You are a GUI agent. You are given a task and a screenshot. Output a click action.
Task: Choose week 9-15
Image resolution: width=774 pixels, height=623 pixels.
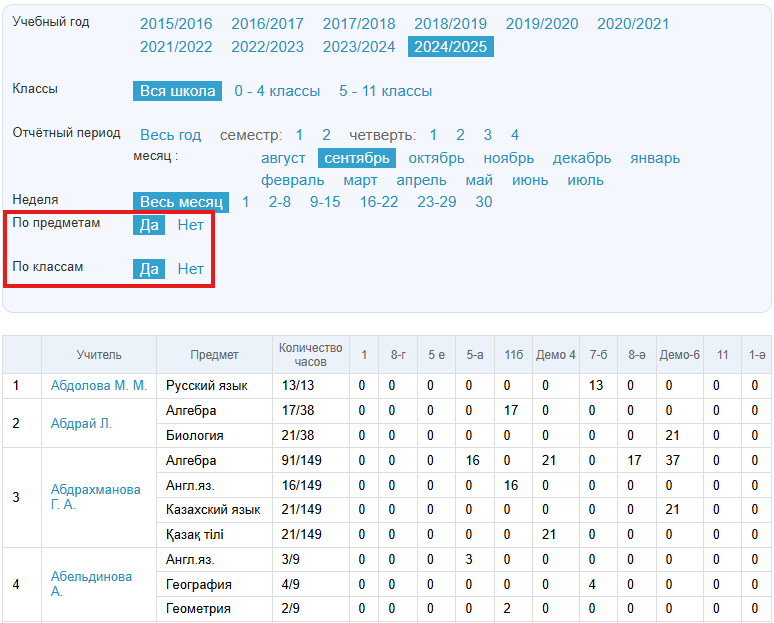pyautogui.click(x=325, y=202)
